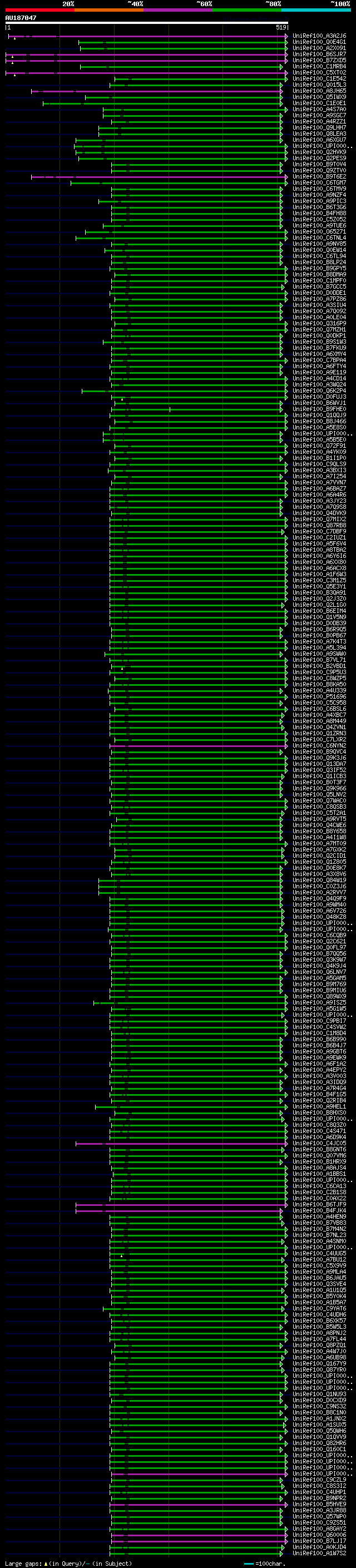This screenshot has height=1568, width=356.
Task: Select hit label UniRef100_Q5LNV2
Action: coord(319,794)
